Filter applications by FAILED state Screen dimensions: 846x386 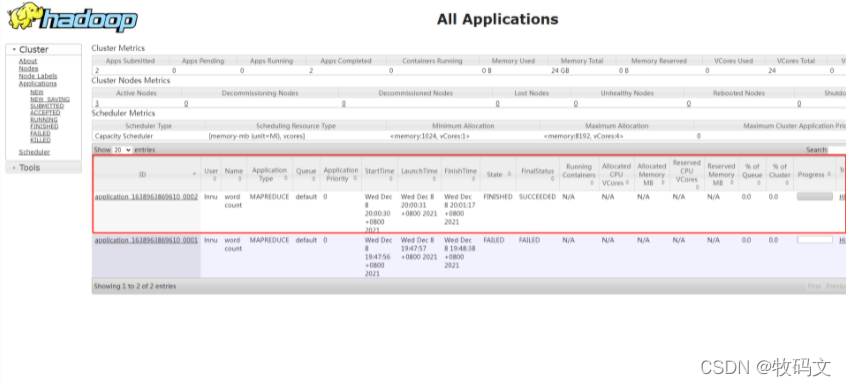coord(40,133)
